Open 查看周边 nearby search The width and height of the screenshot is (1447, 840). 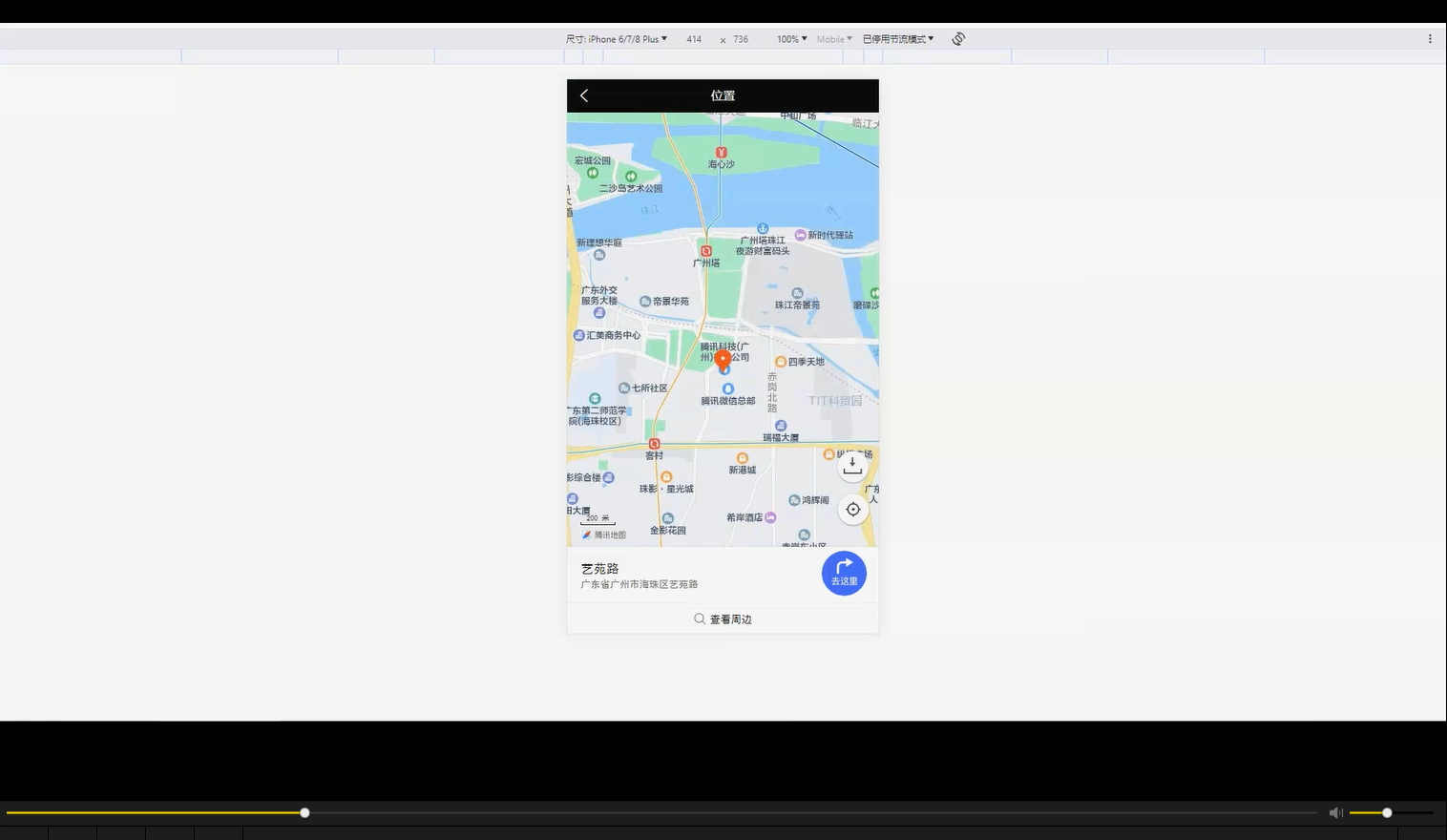723,619
